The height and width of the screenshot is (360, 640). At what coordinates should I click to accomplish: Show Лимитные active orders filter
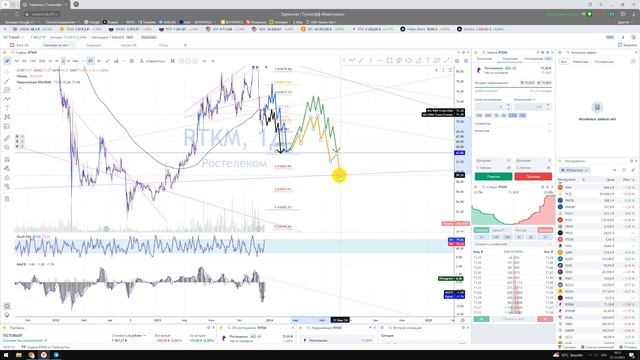580,62
